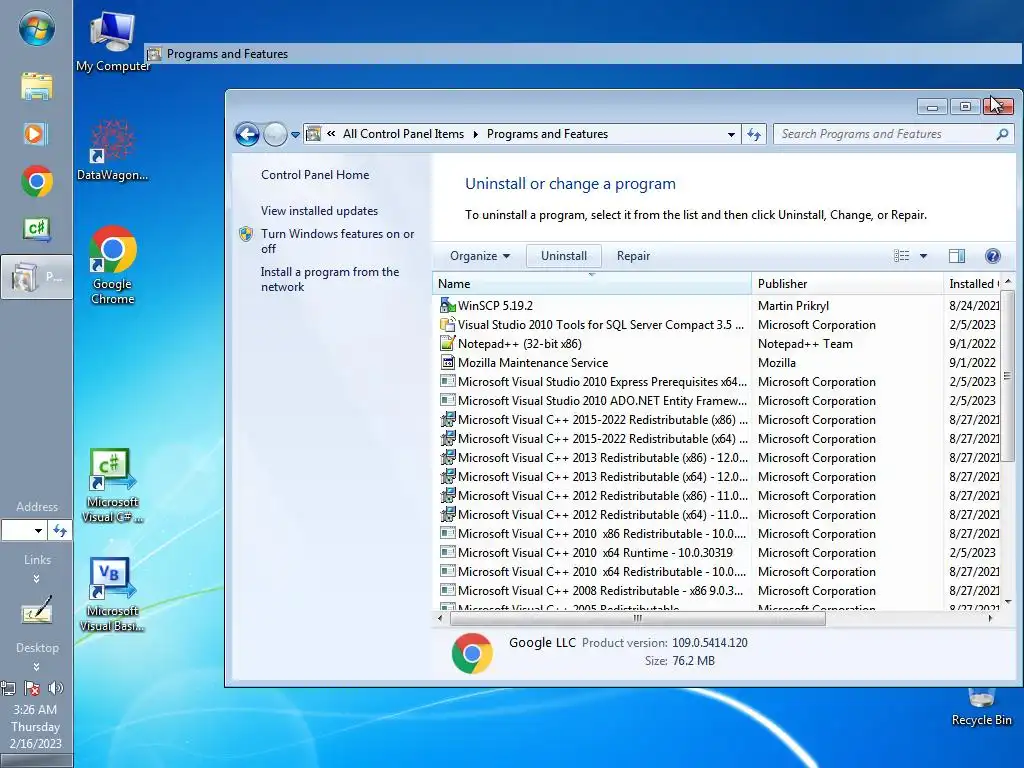The width and height of the screenshot is (1024, 768).
Task: Launch Windows Media Player from the taskbar
Action: click(x=35, y=134)
